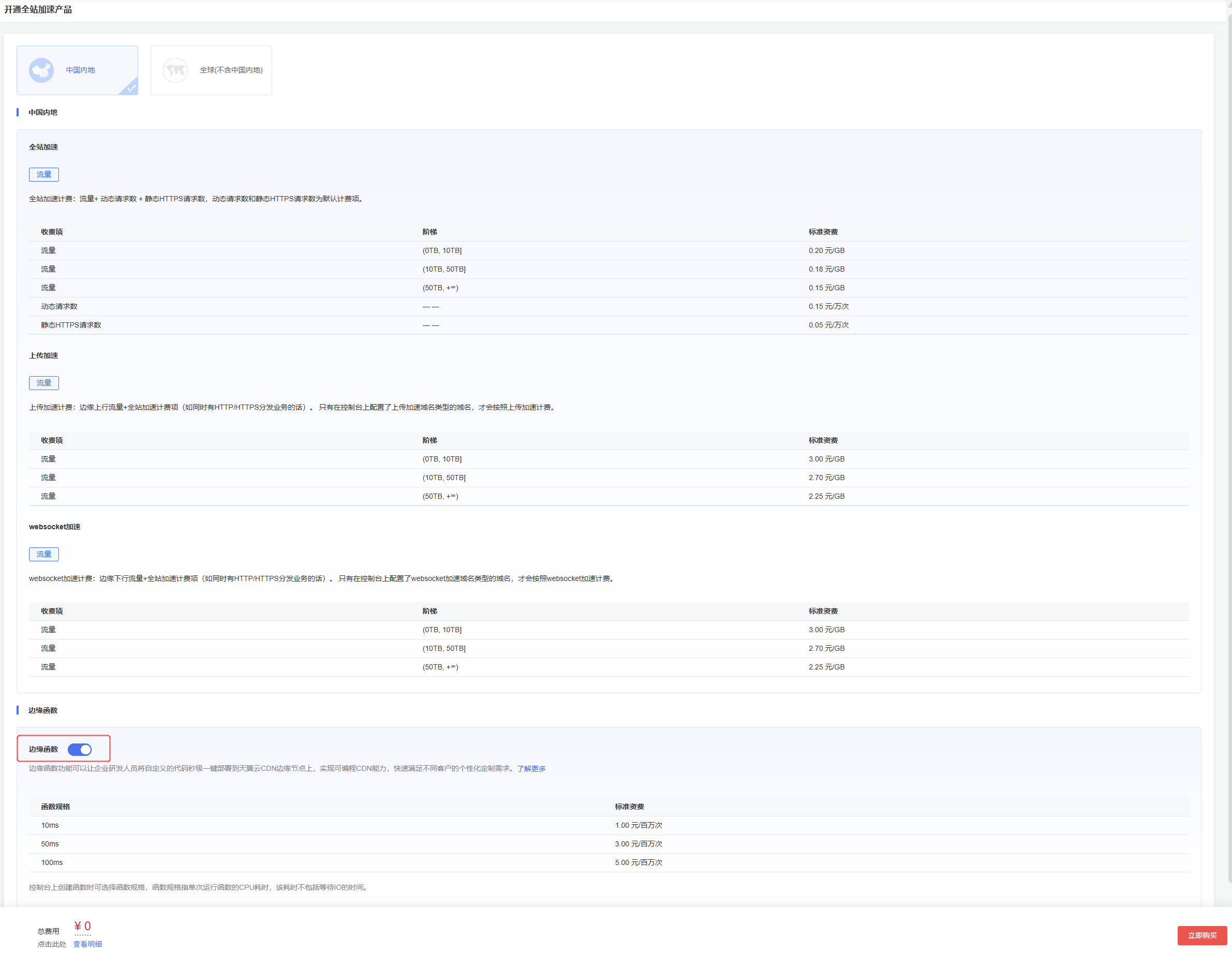Image resolution: width=1232 pixels, height=954 pixels.
Task: Select 流量 billing tag under 上传加速
Action: click(44, 382)
